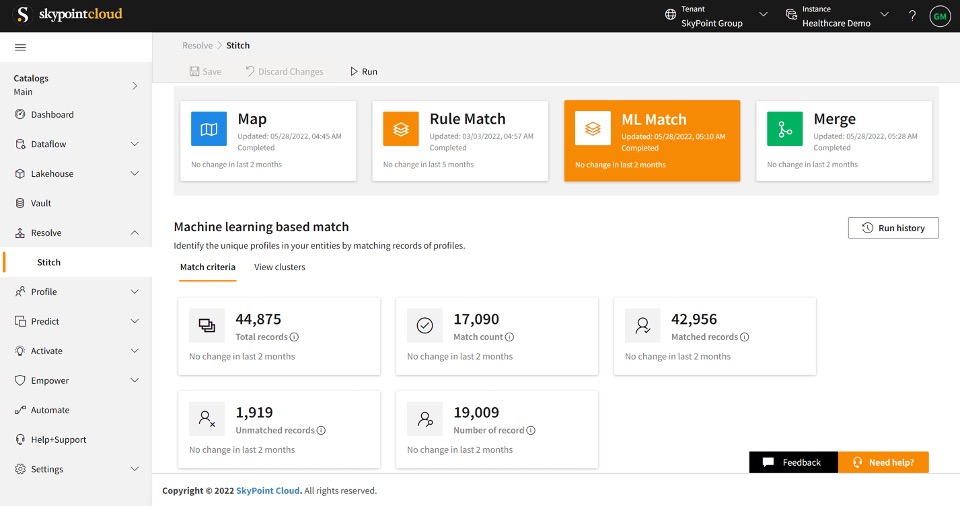
Task: Expand the Catalogs Main chevron
Action: [x=135, y=85]
